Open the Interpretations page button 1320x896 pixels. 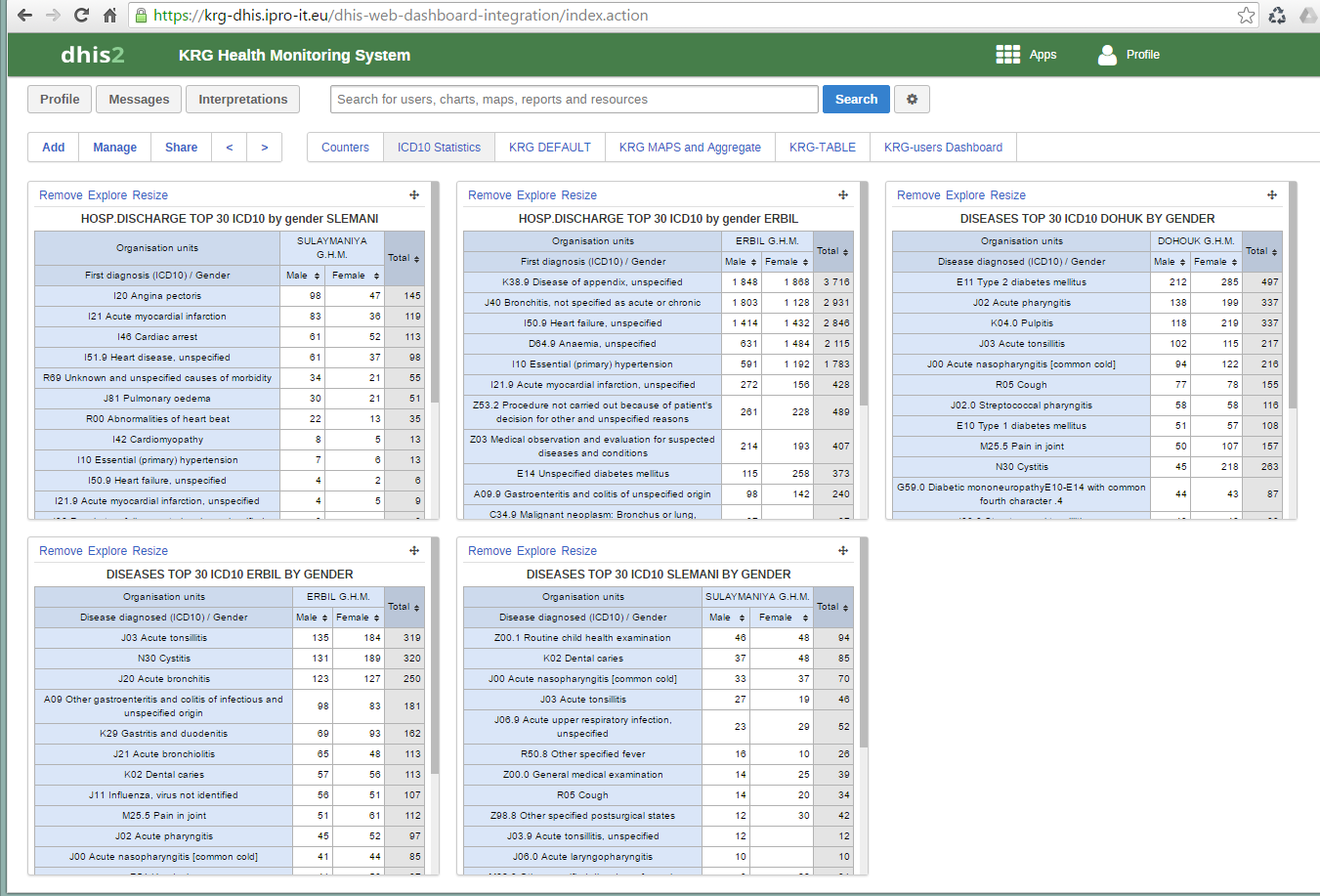pyautogui.click(x=243, y=100)
